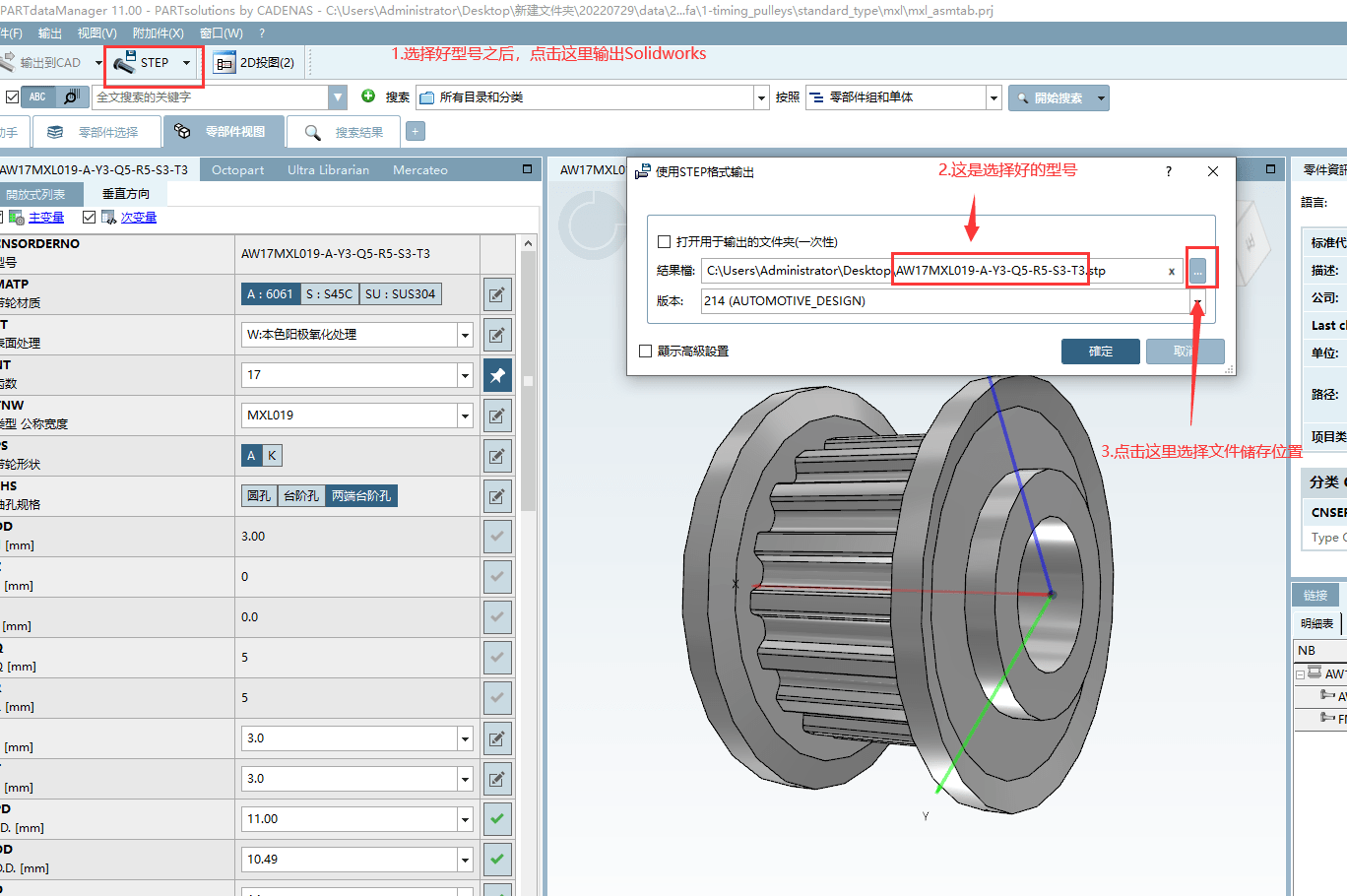Click the green plus add-search icon
Screen dimensions: 1347x896
[368, 96]
